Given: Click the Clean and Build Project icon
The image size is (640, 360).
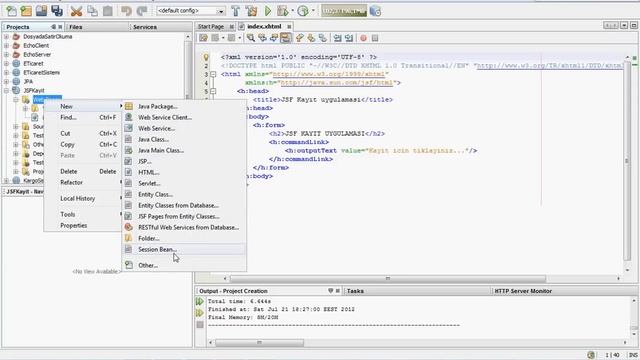Looking at the screenshot, I should pyautogui.click(x=252, y=11).
